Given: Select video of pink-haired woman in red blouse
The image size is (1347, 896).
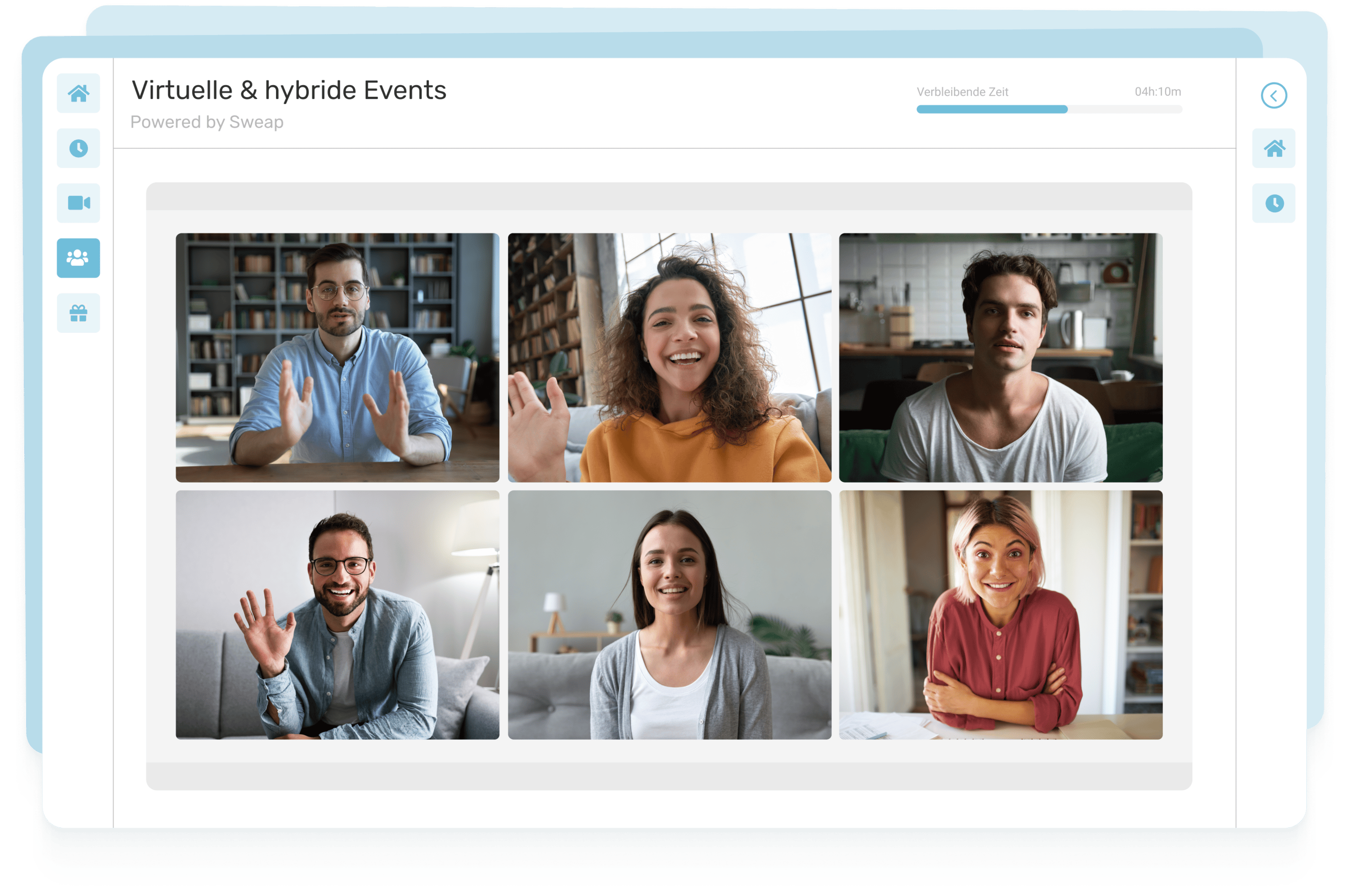Looking at the screenshot, I should [1001, 615].
